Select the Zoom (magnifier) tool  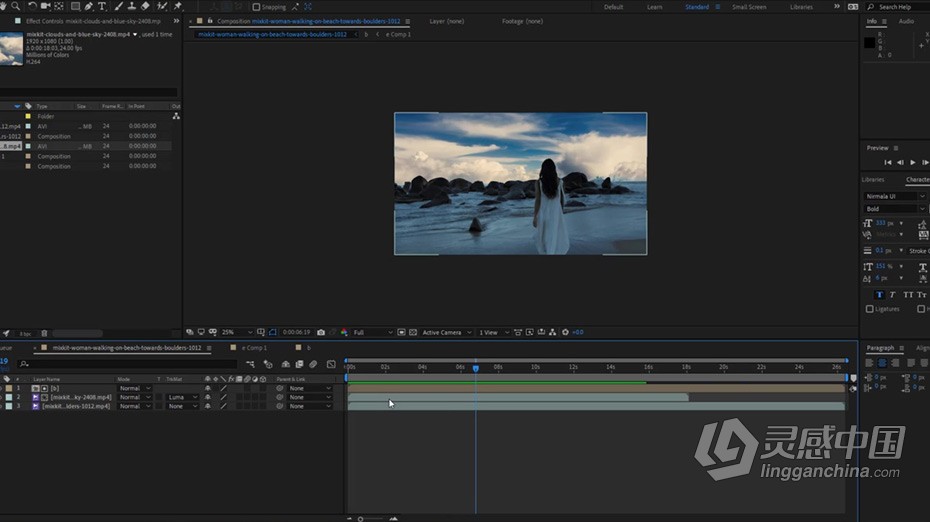pos(15,6)
